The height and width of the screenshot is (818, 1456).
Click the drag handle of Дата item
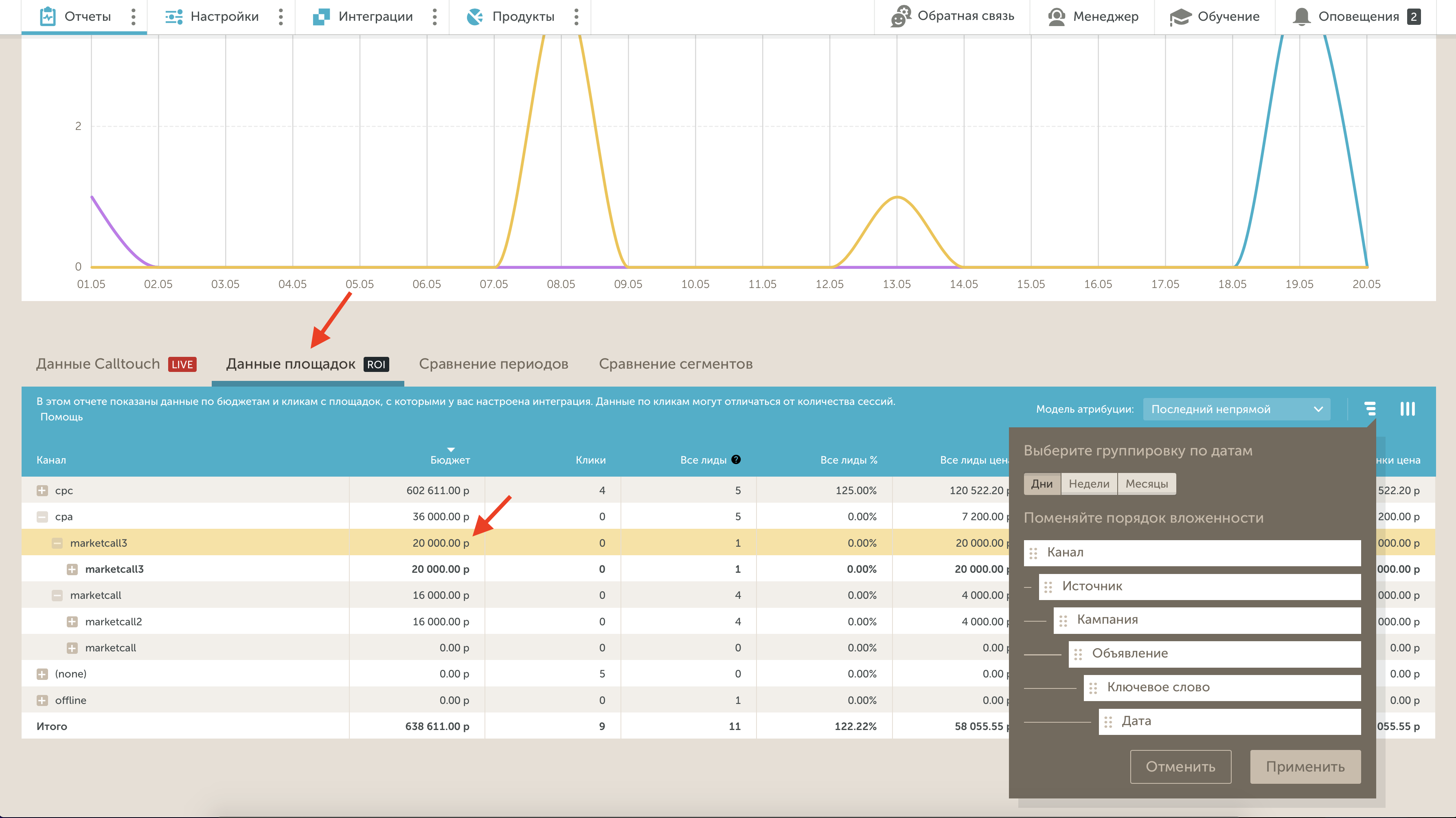[1108, 722]
